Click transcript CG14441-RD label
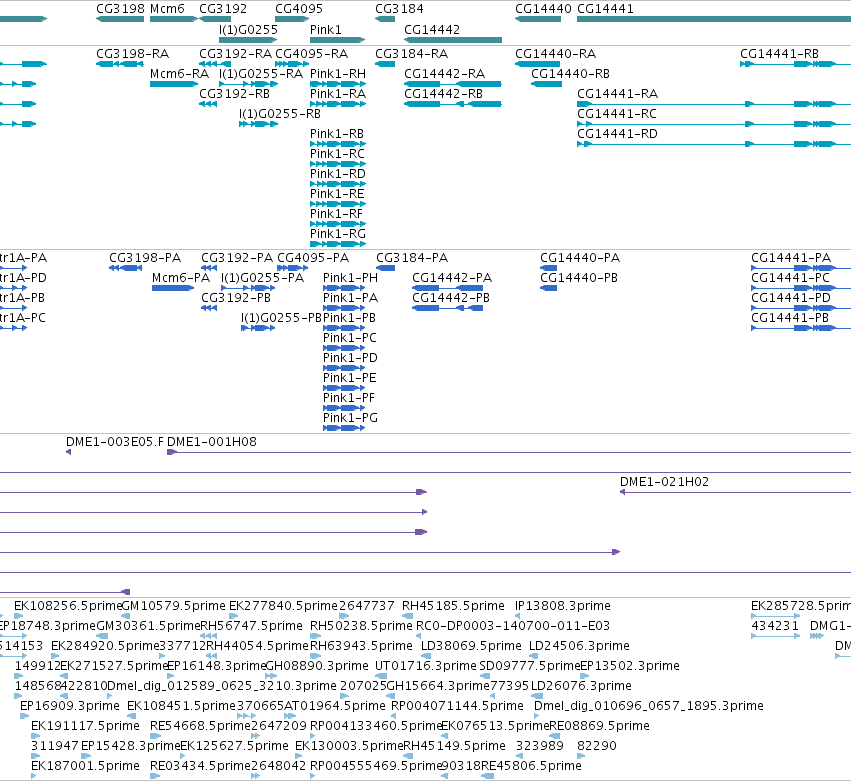This screenshot has height=781, width=851. click(x=617, y=134)
